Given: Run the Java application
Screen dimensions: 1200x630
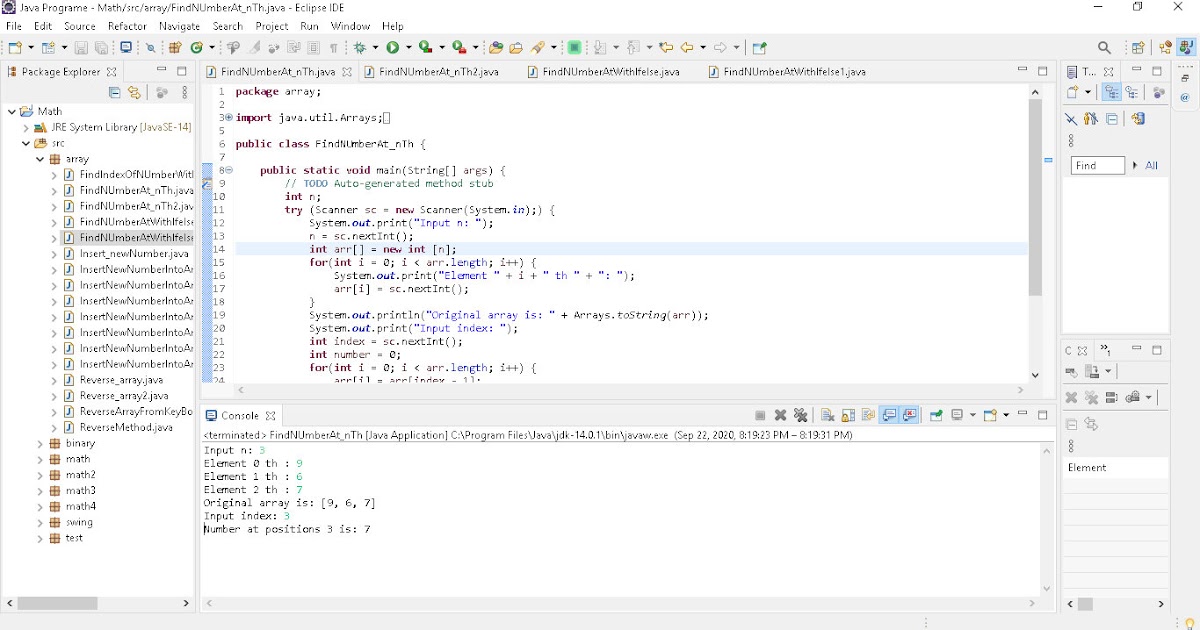Looking at the screenshot, I should 393,46.
